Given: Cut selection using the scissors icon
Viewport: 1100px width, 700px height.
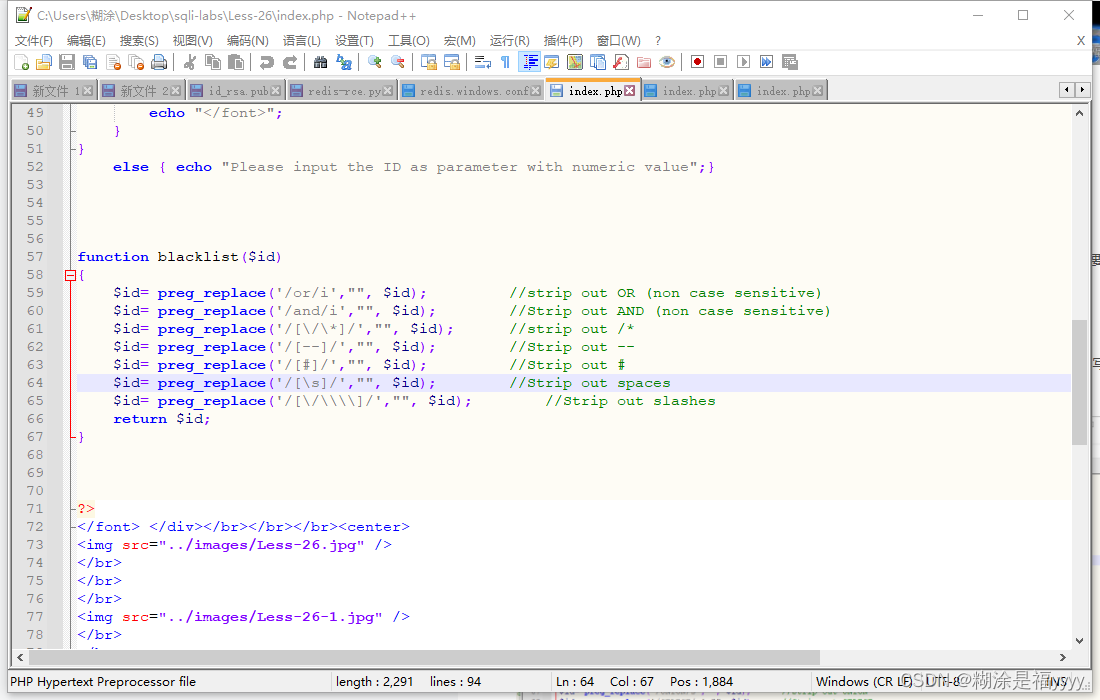Looking at the screenshot, I should point(189,62).
